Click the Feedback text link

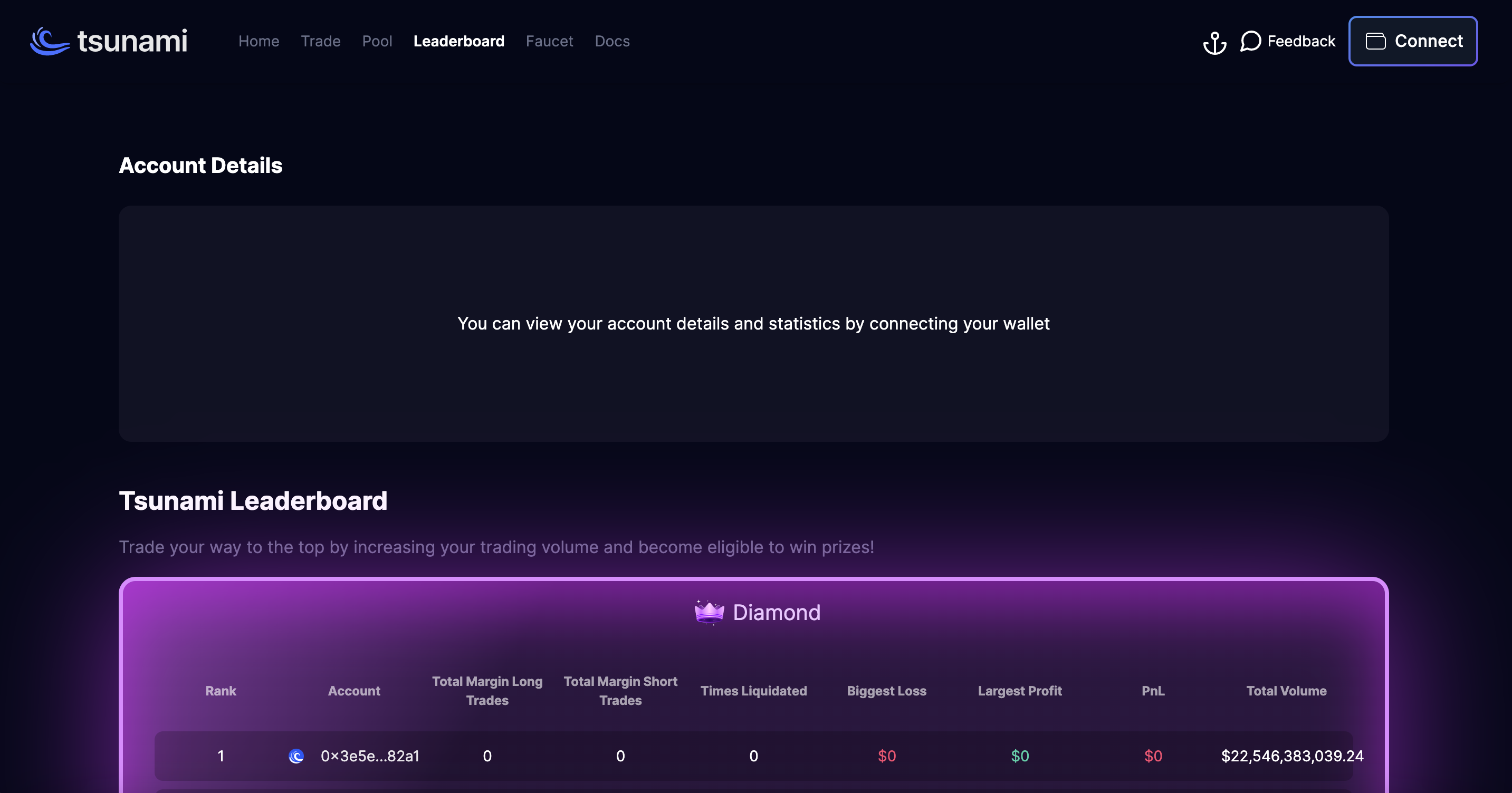click(x=1302, y=41)
